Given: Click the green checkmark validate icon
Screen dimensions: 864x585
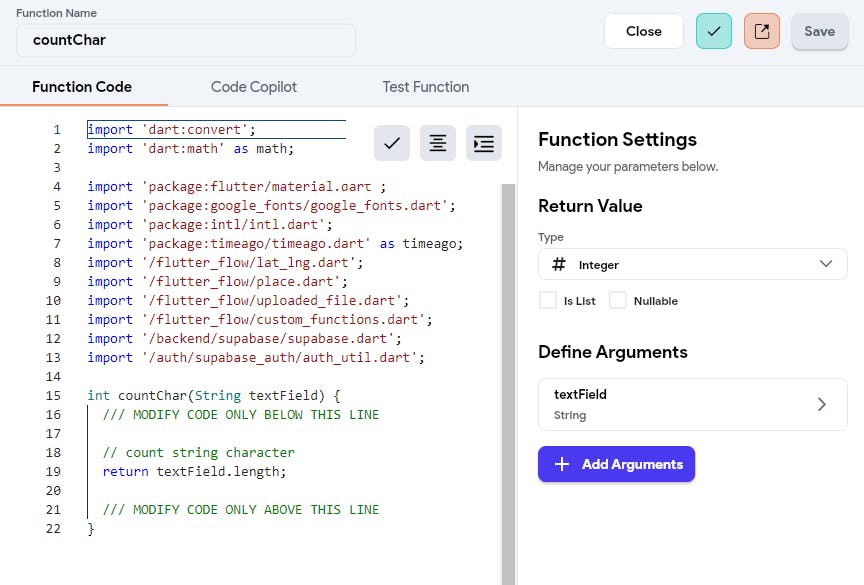Looking at the screenshot, I should coord(713,31).
